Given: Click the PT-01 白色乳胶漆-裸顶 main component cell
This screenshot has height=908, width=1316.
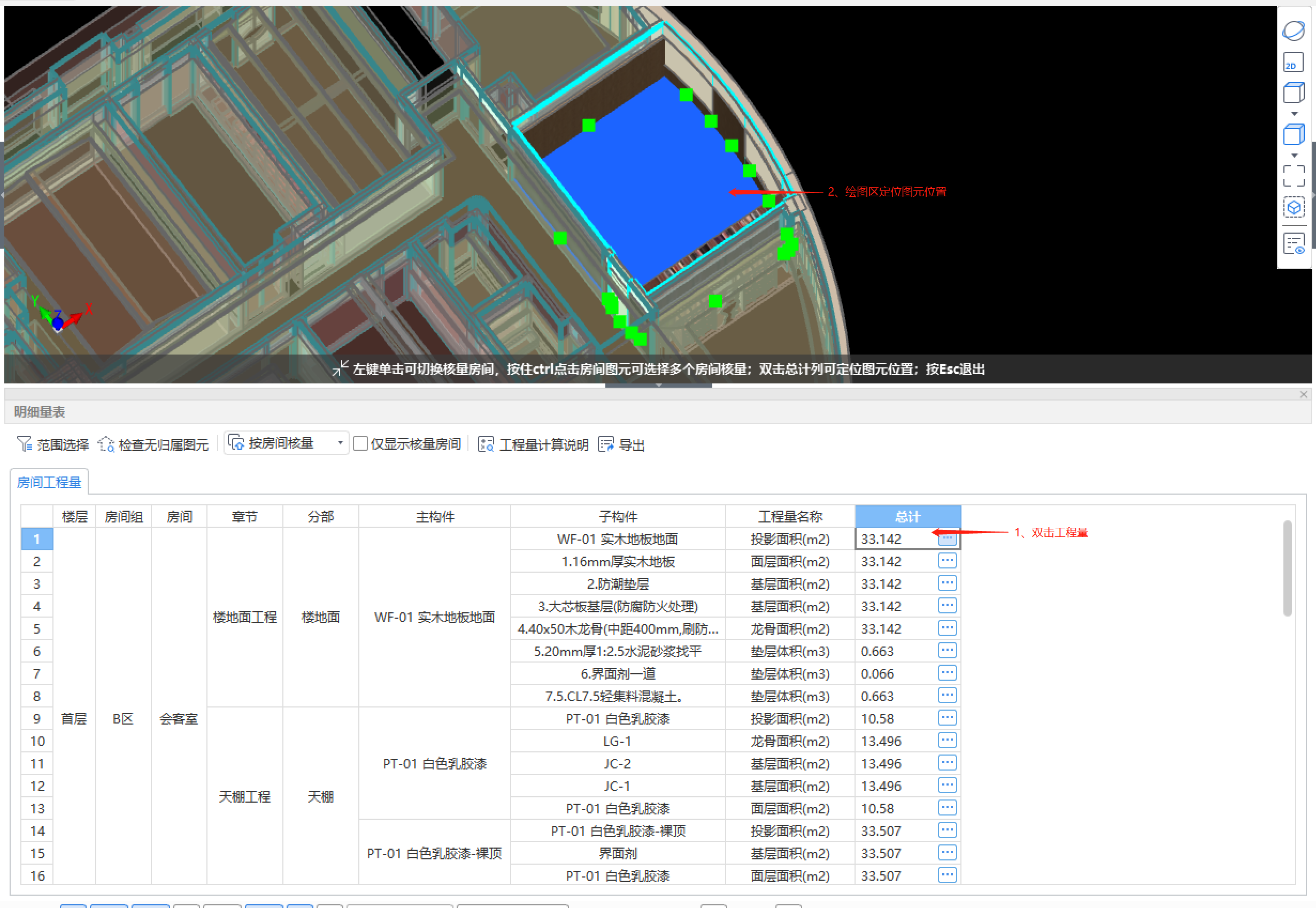Looking at the screenshot, I should pos(435,853).
